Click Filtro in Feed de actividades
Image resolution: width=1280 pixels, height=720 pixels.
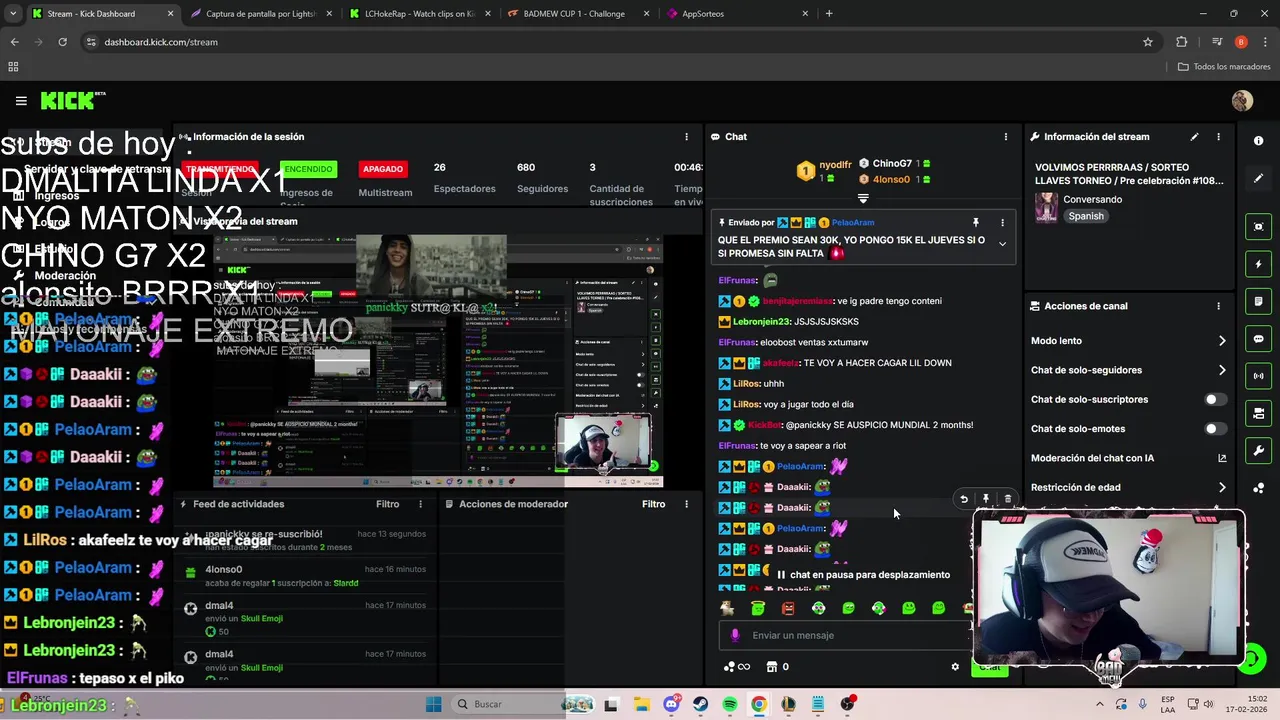point(387,504)
